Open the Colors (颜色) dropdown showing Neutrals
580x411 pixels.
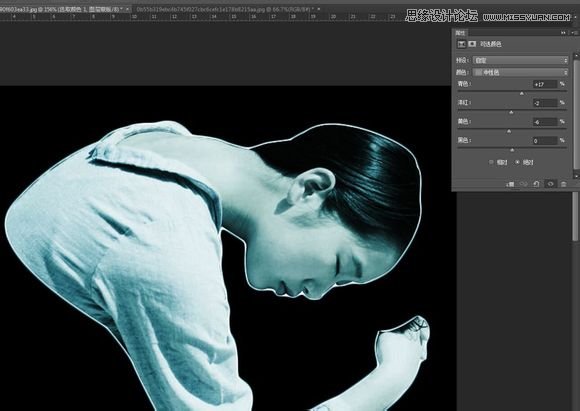pos(520,72)
